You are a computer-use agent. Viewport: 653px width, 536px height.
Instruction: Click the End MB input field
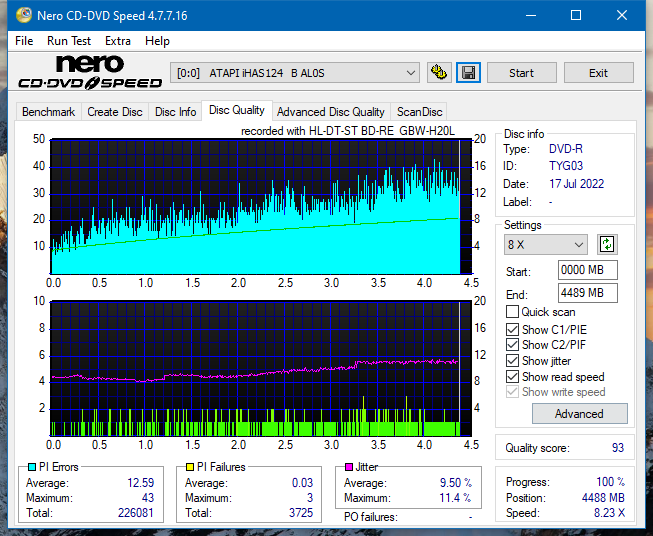587,293
